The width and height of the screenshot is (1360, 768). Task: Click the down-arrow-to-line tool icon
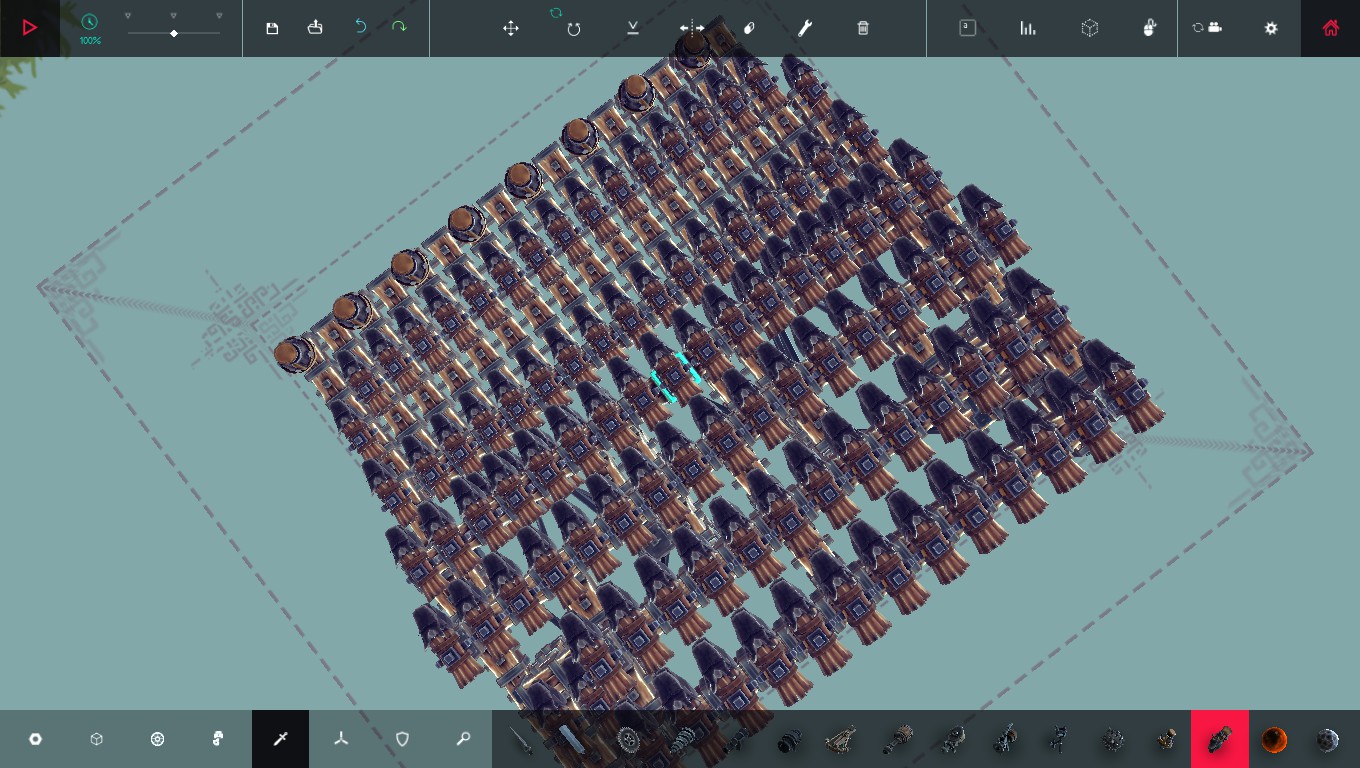tap(633, 28)
